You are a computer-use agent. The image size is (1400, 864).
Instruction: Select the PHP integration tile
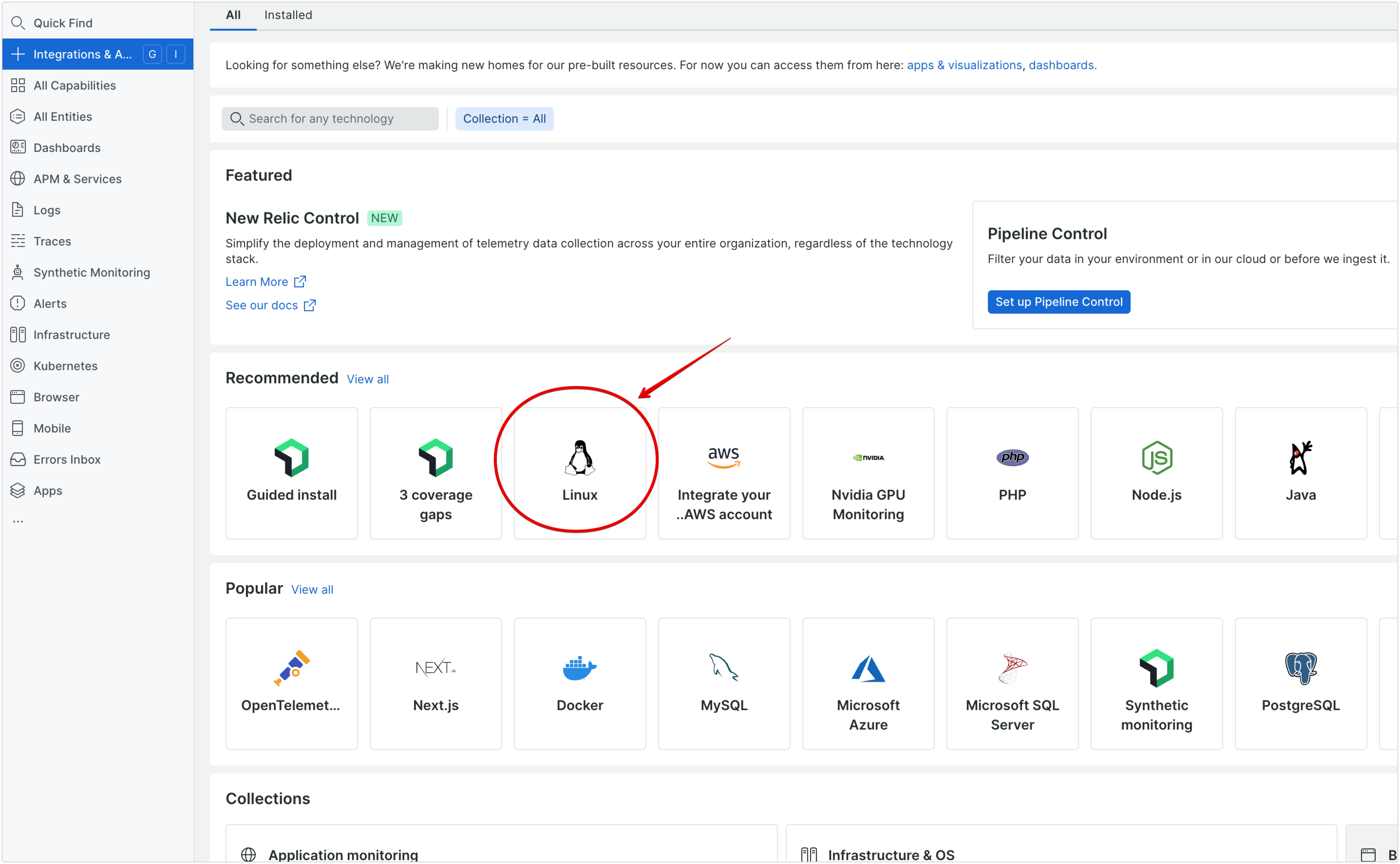pyautogui.click(x=1012, y=473)
